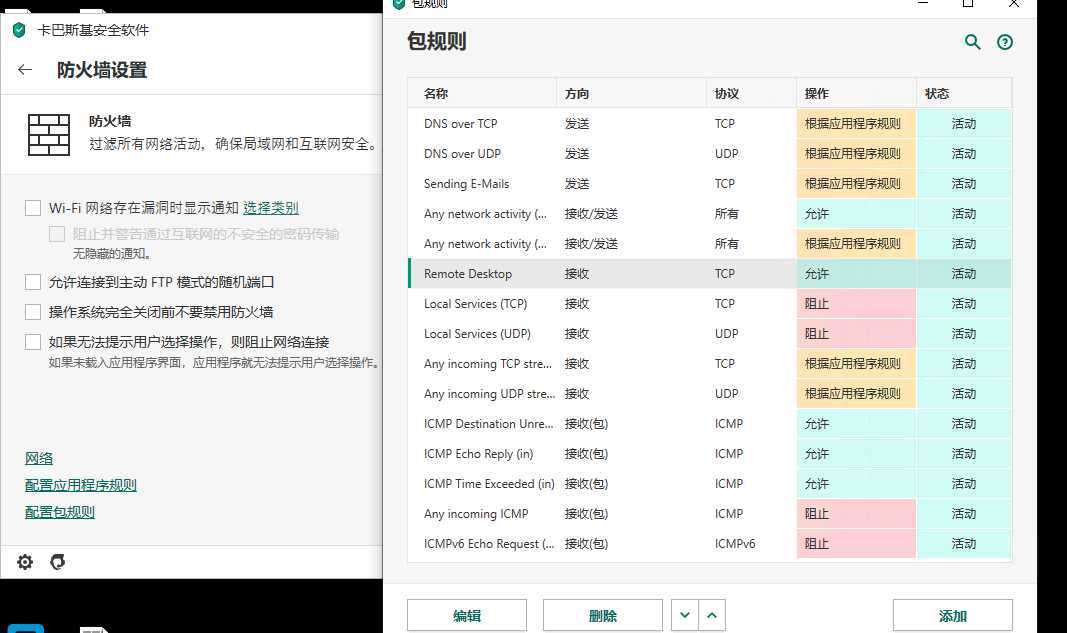Click the UDP protocol cell of Local Services (UDP)
This screenshot has width=1067, height=633.
751,333
